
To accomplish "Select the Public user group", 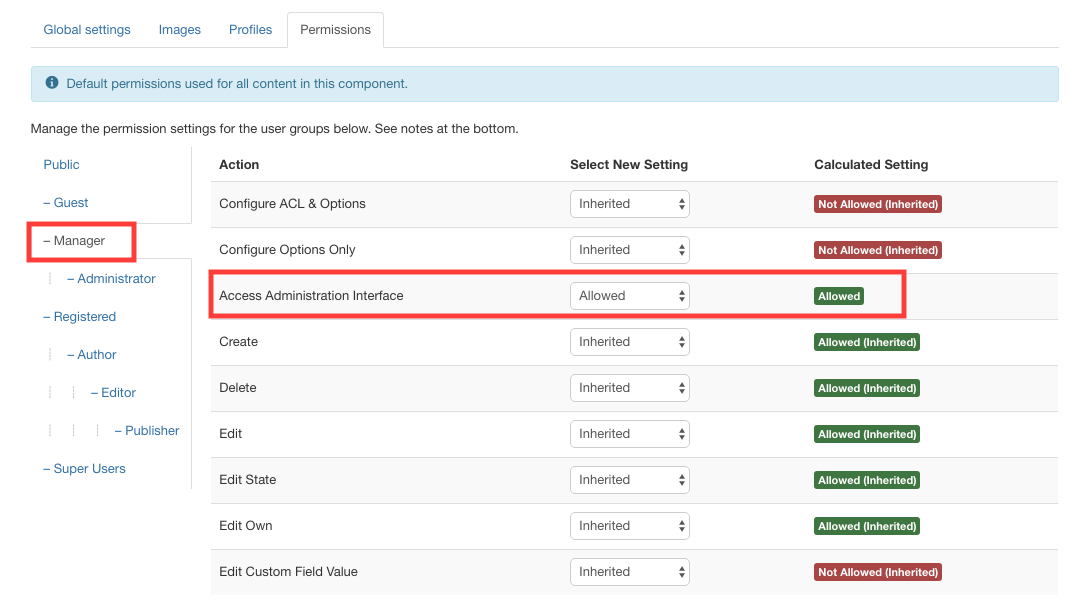I will tap(61, 164).
